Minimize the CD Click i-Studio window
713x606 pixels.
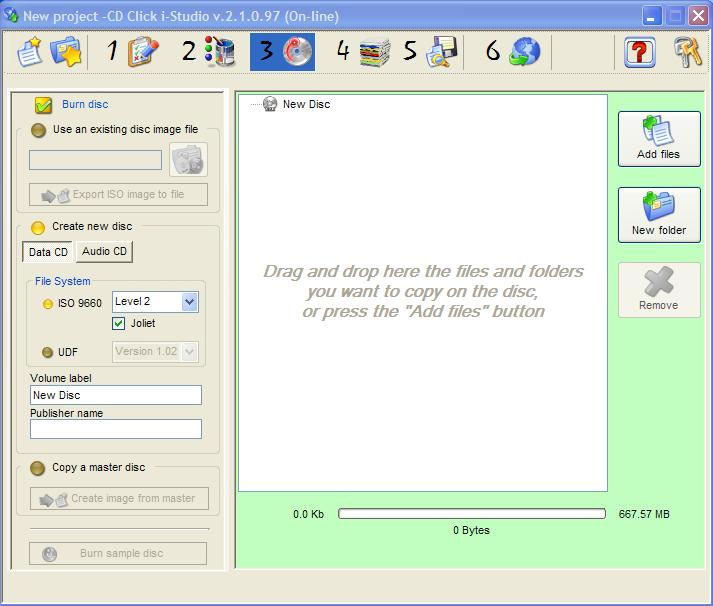coord(652,16)
